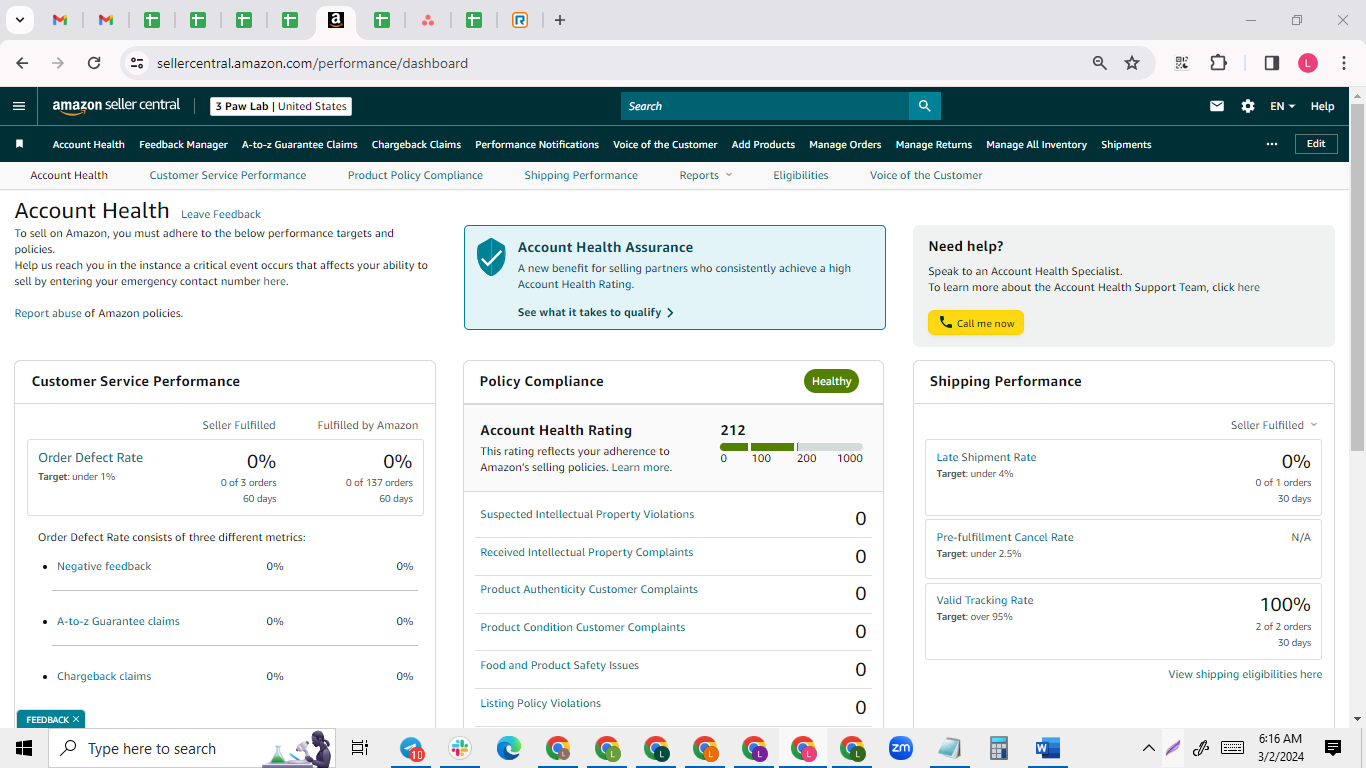Click "View shipping eligibilities here" link
Viewport: 1366px width, 768px height.
pos(1245,674)
